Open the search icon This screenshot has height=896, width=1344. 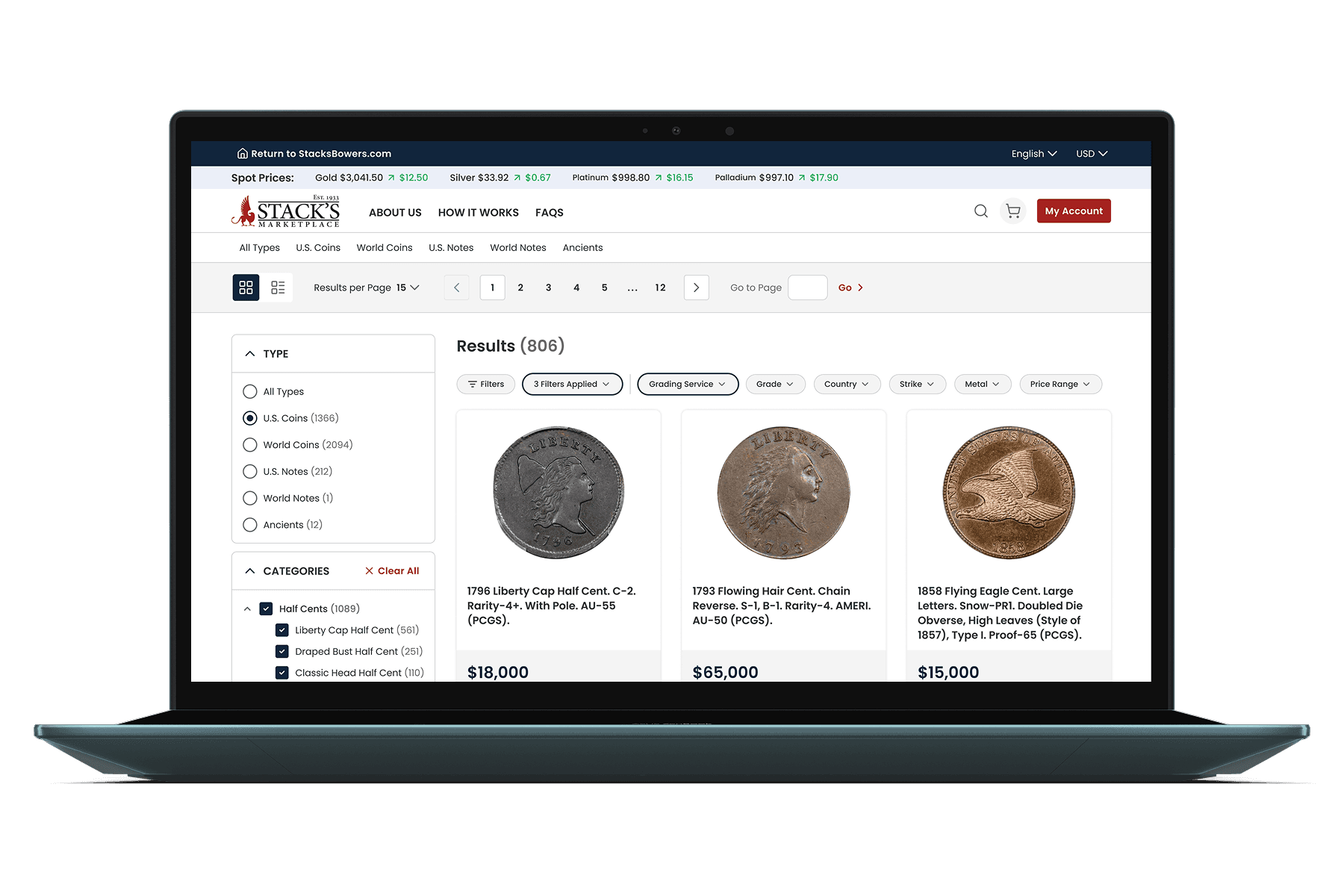pyautogui.click(x=980, y=211)
